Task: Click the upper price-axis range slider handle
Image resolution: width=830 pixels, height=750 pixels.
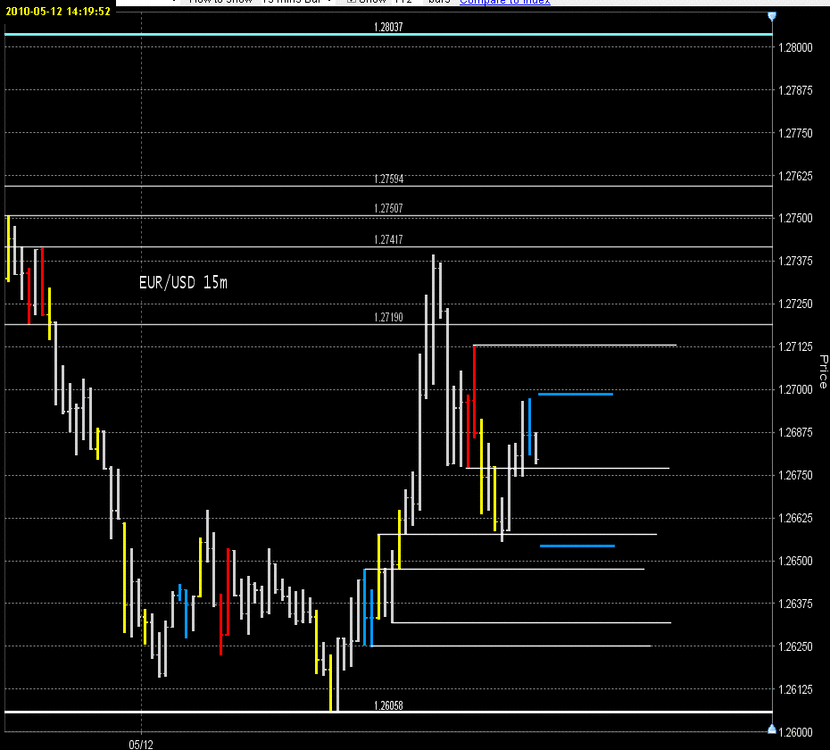Action: [x=772, y=16]
